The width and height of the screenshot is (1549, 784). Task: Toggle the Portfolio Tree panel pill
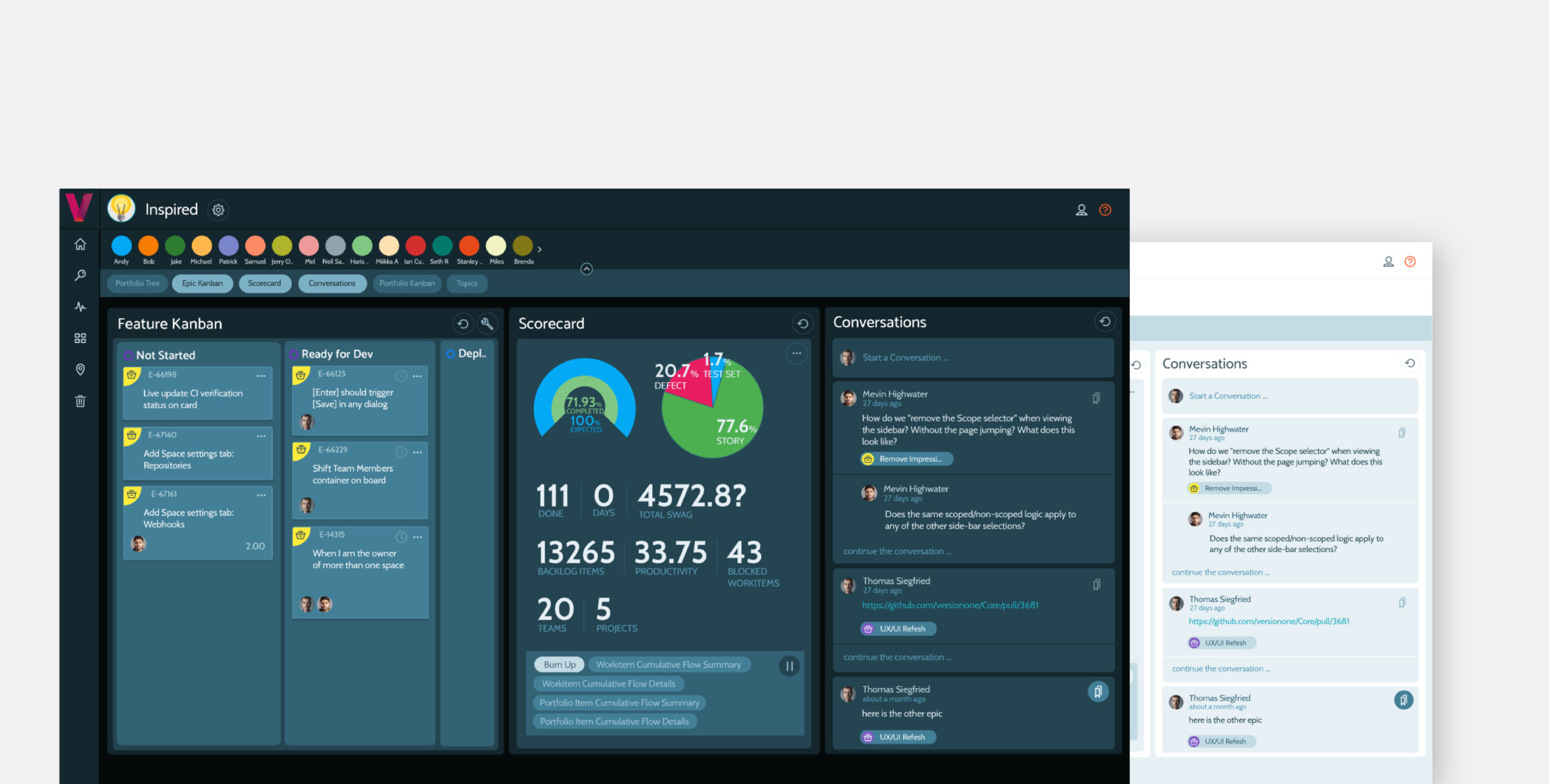[137, 283]
